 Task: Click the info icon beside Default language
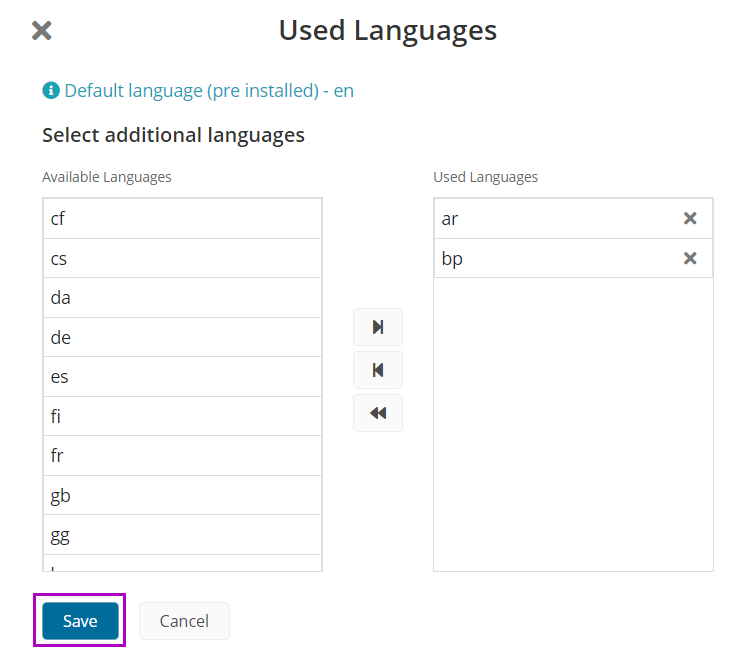pos(51,90)
